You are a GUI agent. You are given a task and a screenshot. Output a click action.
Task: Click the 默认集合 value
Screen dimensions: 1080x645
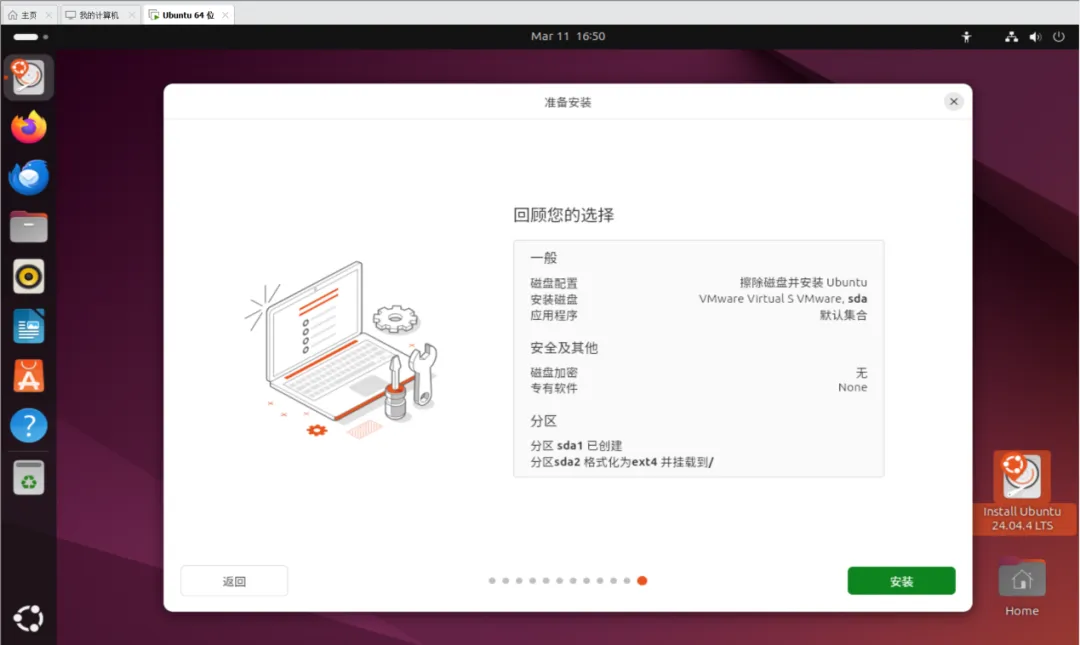coord(843,315)
